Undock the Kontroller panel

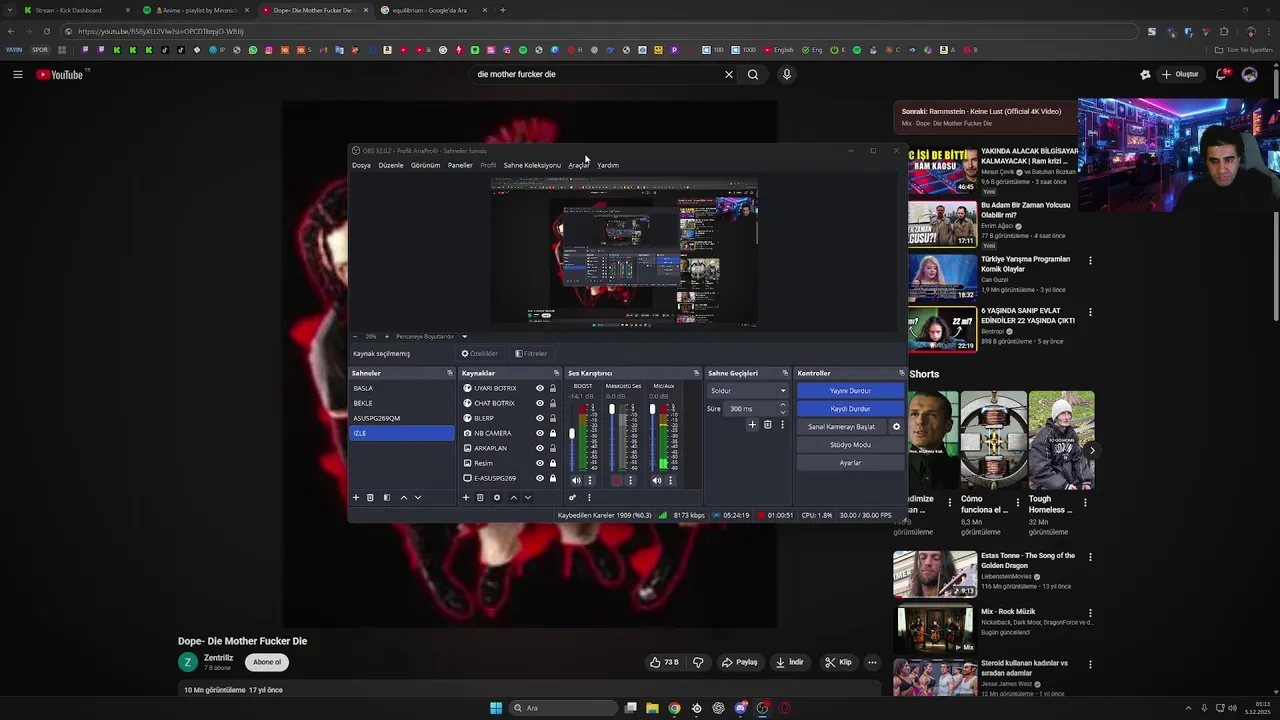(x=901, y=373)
